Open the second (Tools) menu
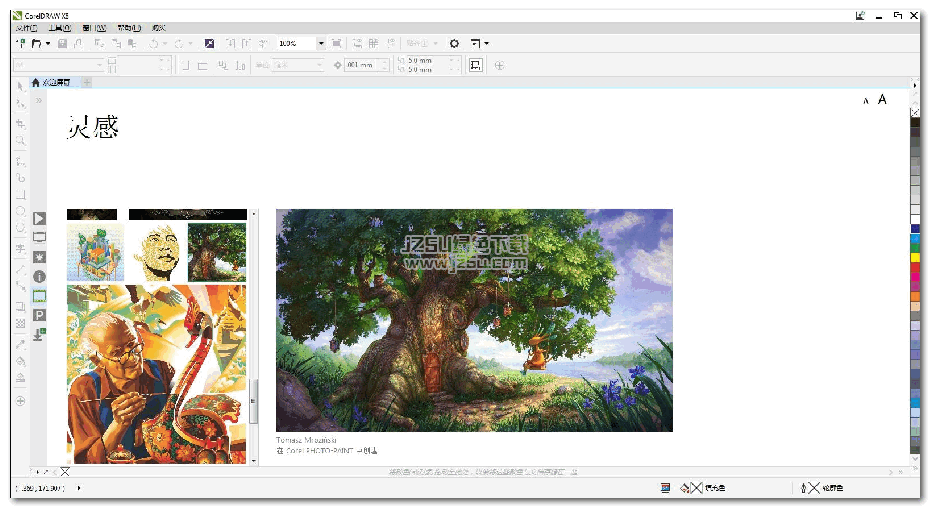 pos(59,28)
